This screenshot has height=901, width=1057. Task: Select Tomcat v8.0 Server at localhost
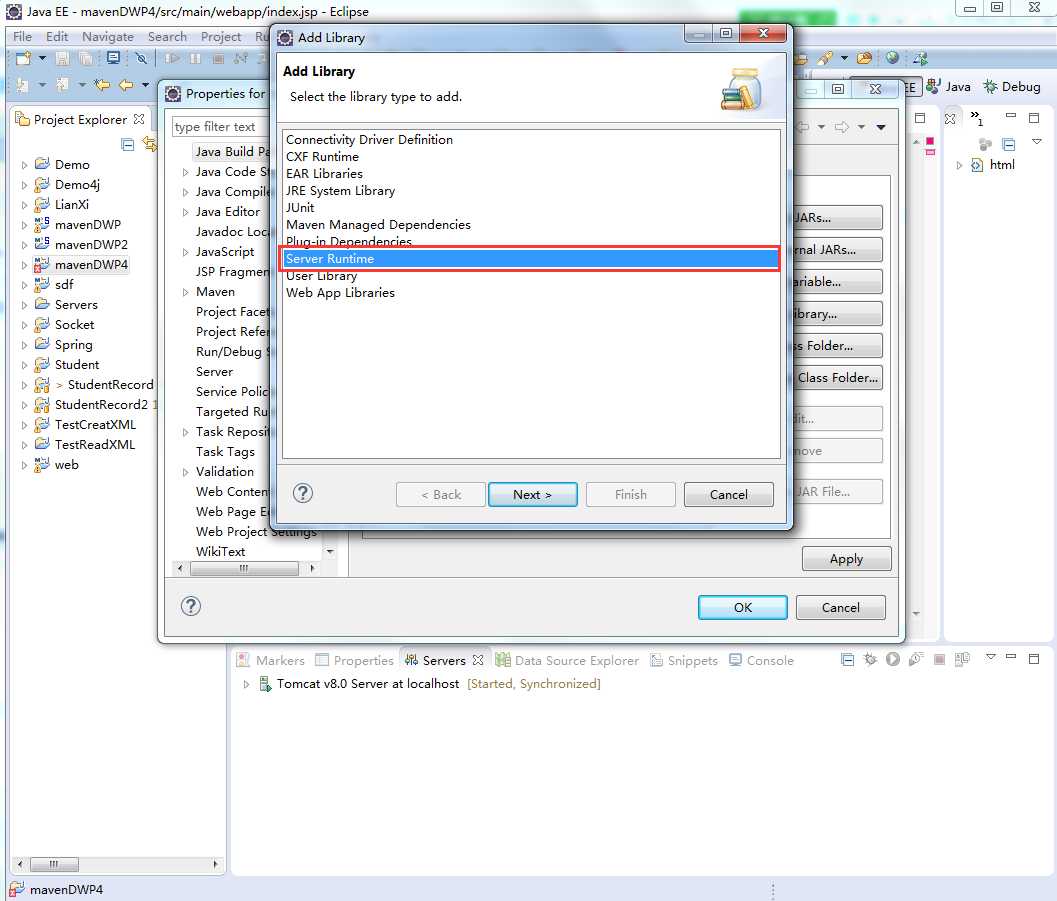(x=368, y=684)
